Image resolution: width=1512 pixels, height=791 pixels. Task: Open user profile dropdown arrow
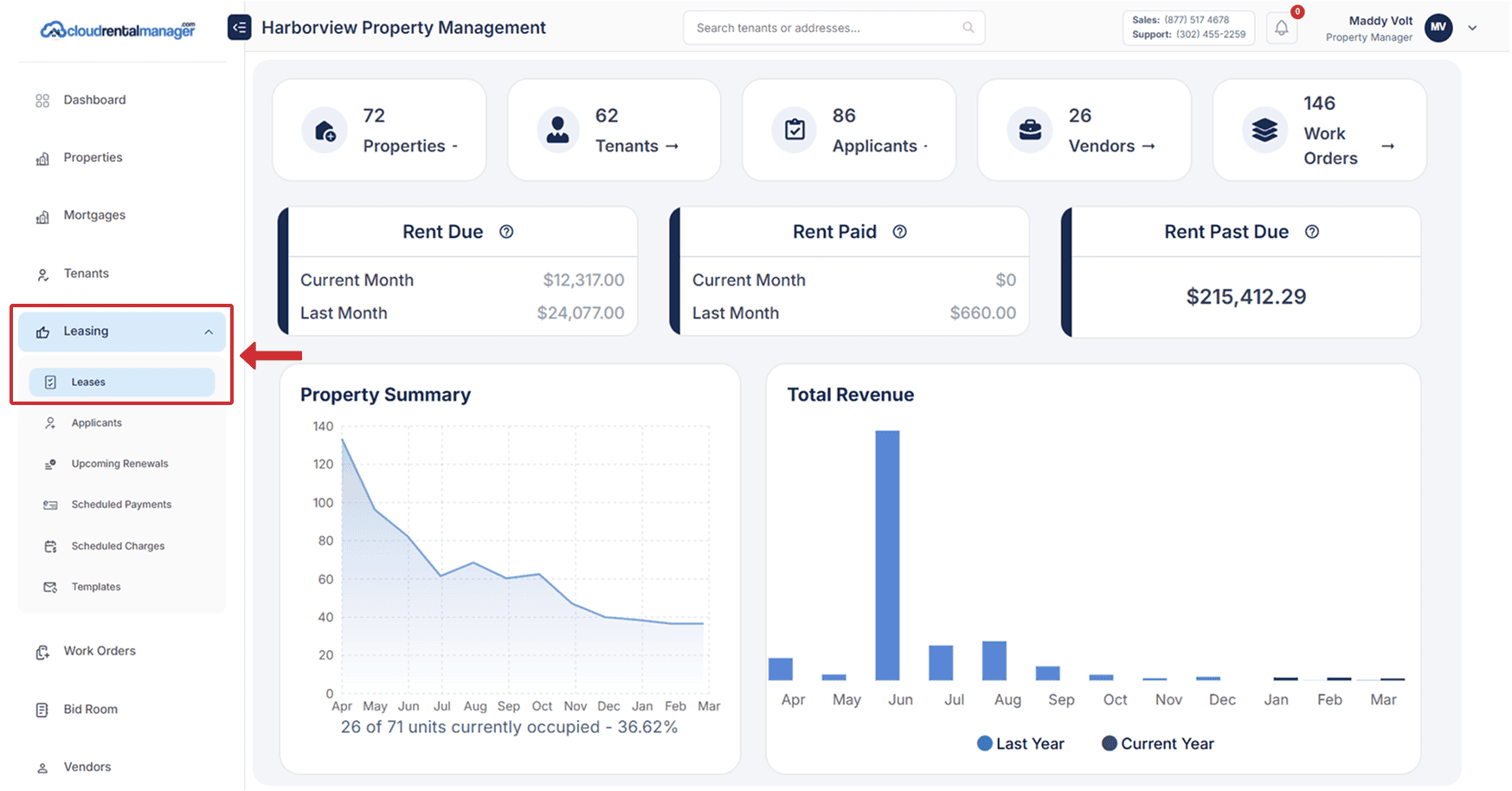click(x=1472, y=28)
